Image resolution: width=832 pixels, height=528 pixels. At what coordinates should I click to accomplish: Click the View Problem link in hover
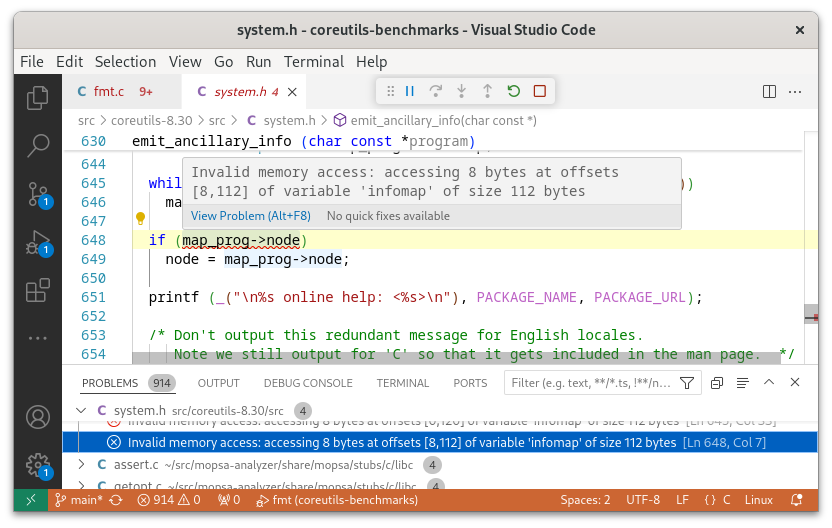click(250, 216)
